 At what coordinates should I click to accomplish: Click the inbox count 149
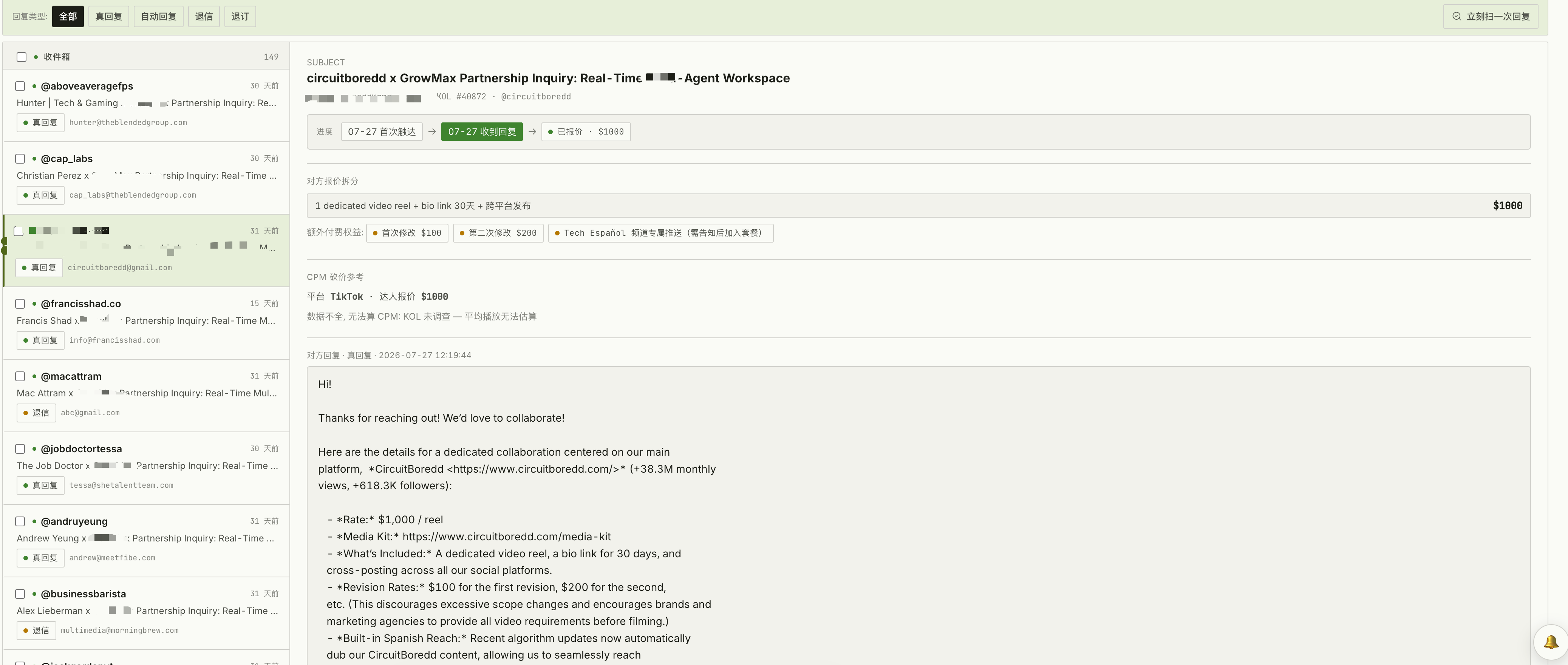[x=271, y=57]
